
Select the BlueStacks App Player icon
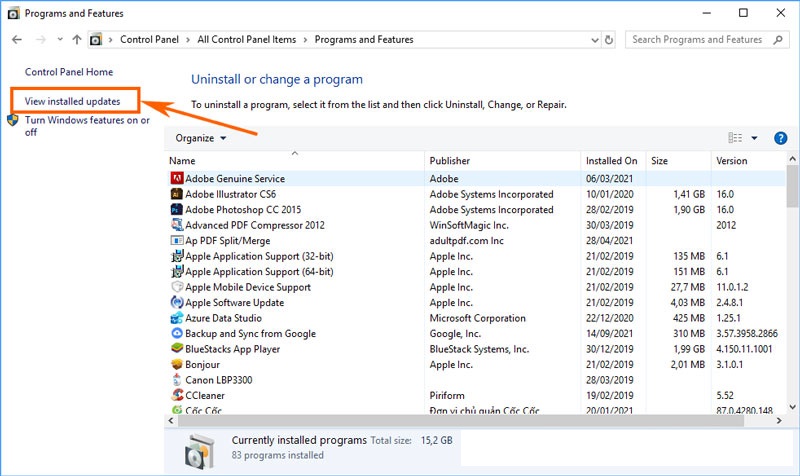pos(177,349)
